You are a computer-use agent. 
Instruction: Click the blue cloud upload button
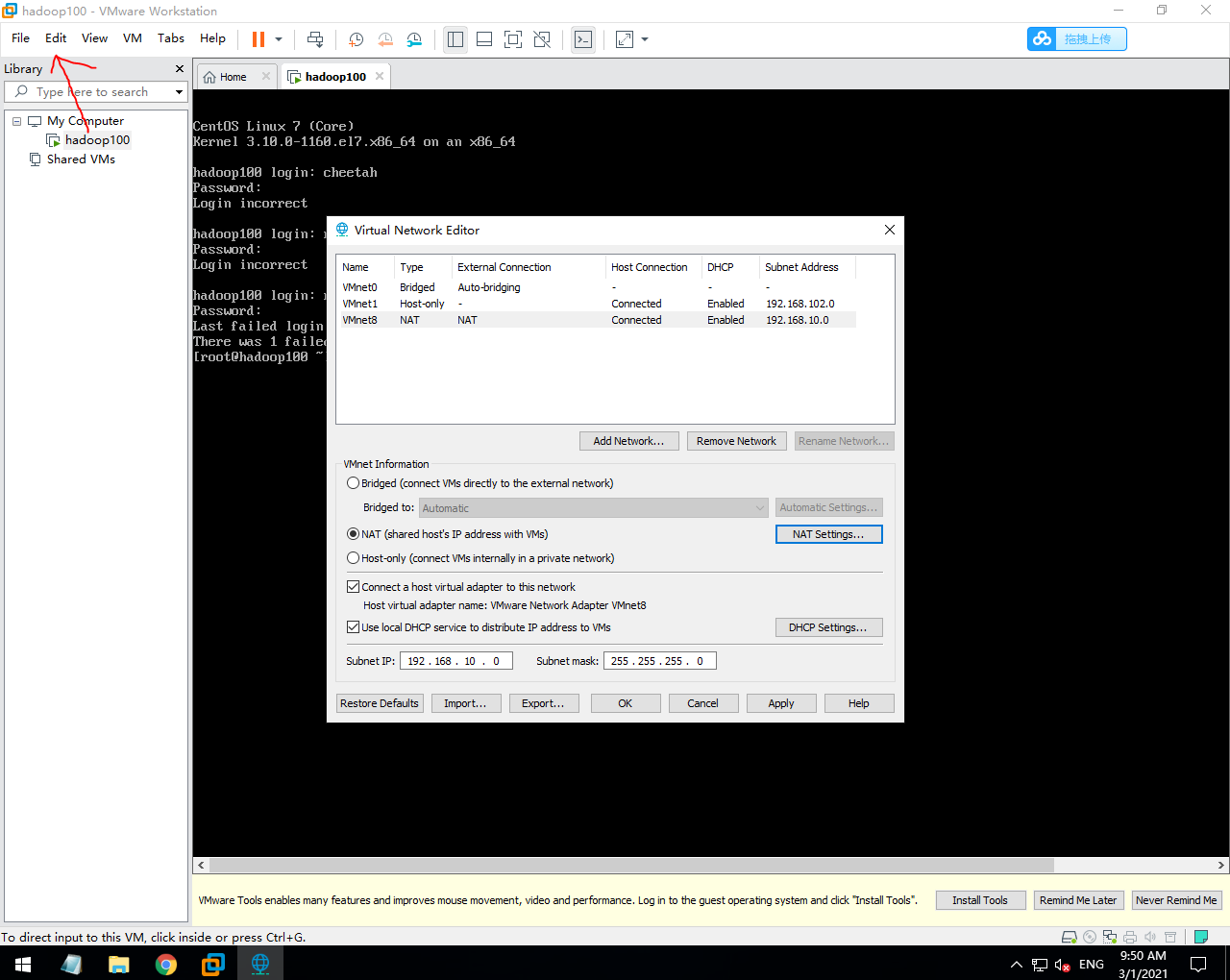tap(1076, 38)
